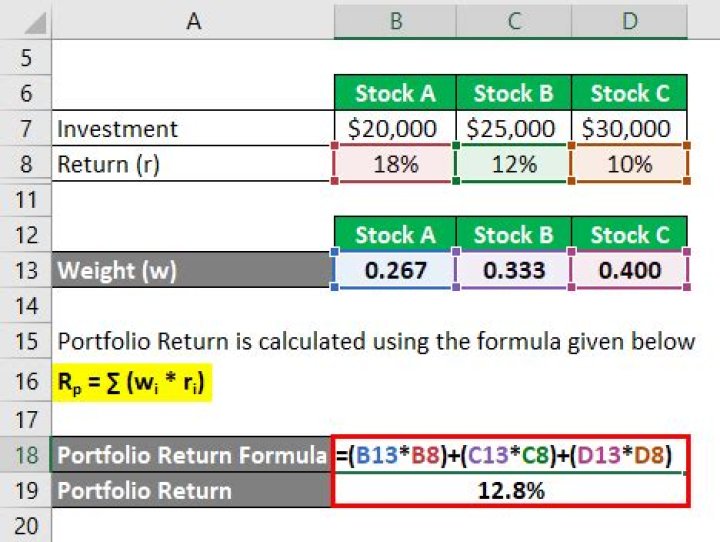Select column D header
The image size is (720, 542).
pos(629,20)
